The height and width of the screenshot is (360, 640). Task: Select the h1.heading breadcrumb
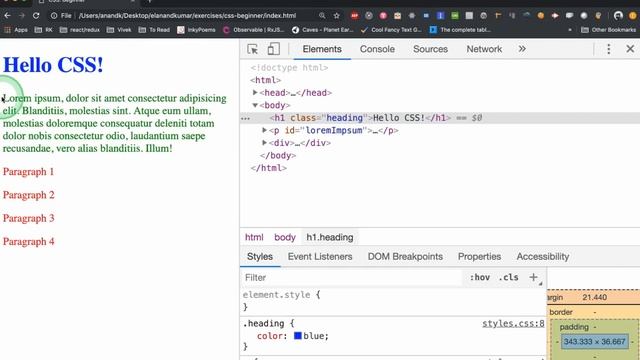[330, 237]
